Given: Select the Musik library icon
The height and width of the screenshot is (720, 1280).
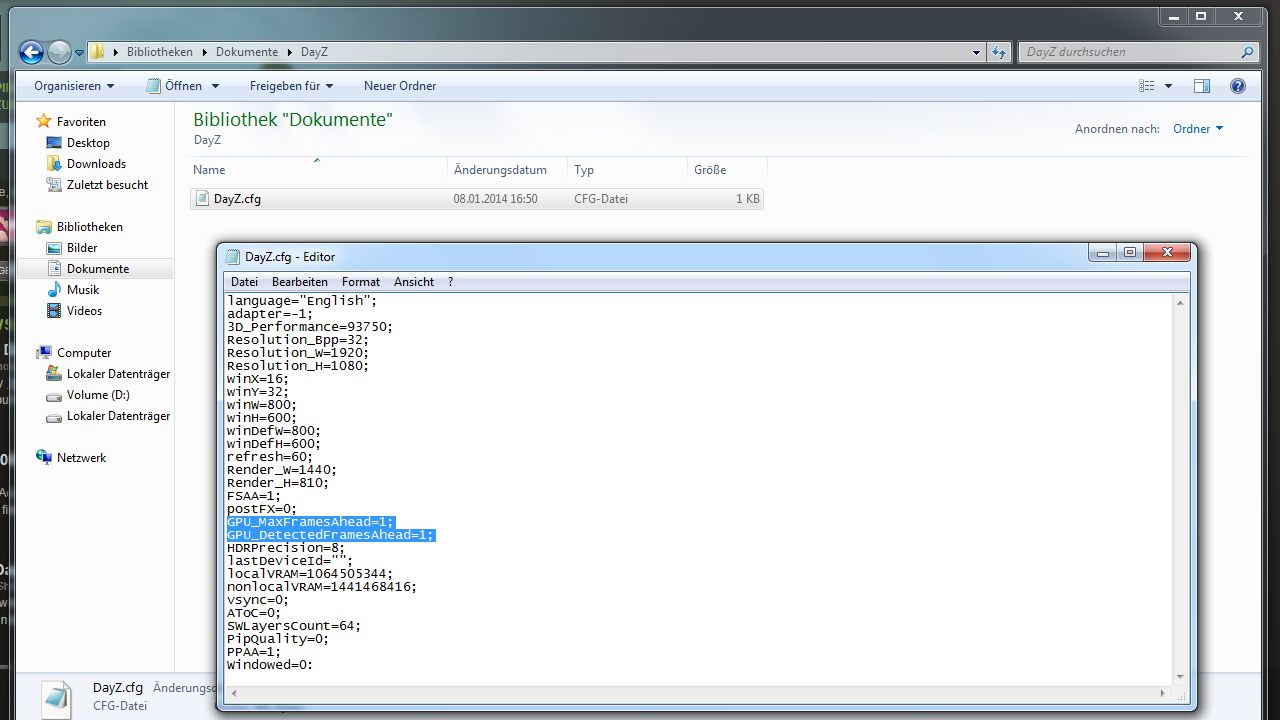Looking at the screenshot, I should pos(54,290).
